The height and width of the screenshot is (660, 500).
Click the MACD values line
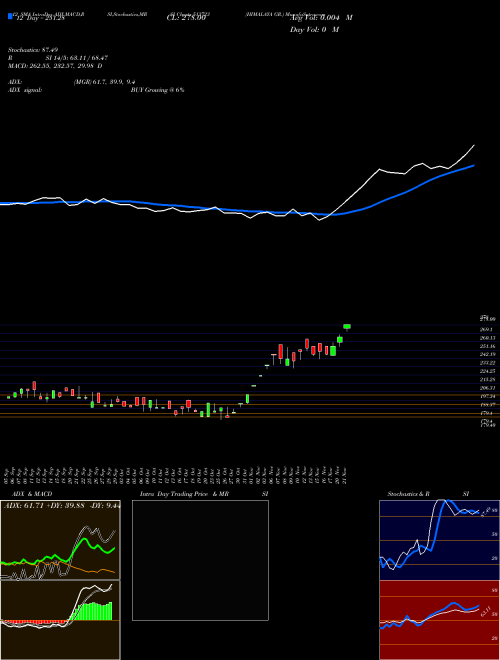(55, 66)
